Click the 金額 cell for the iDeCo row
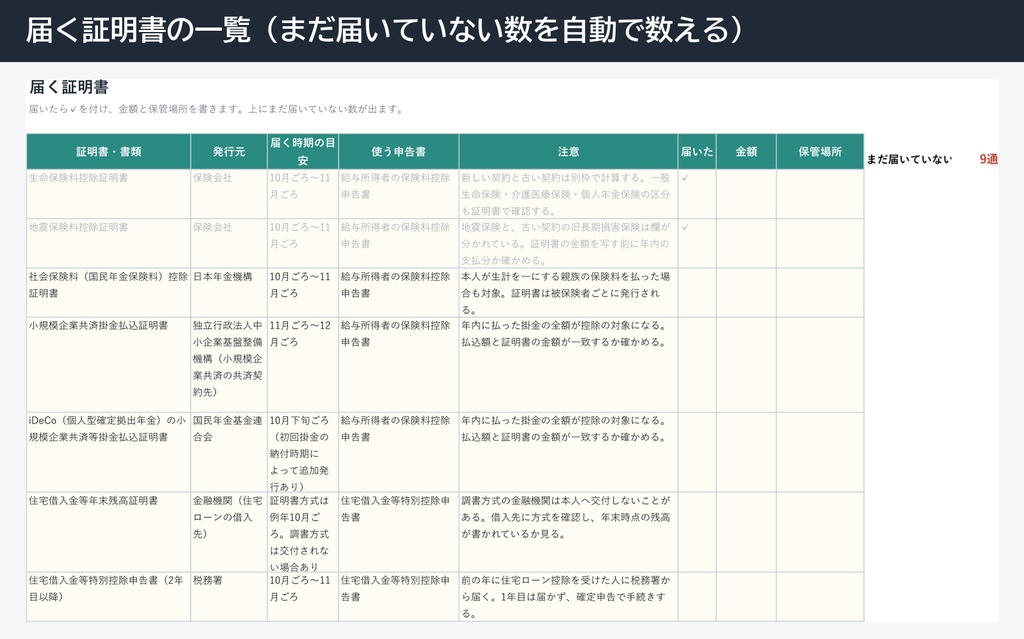 746,452
